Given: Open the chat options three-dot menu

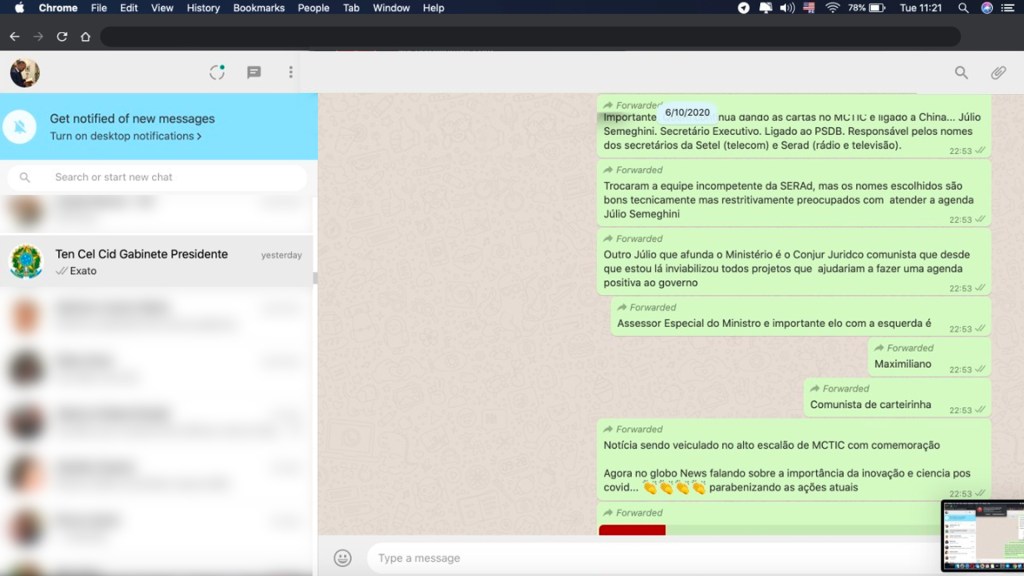Looking at the screenshot, I should point(291,72).
